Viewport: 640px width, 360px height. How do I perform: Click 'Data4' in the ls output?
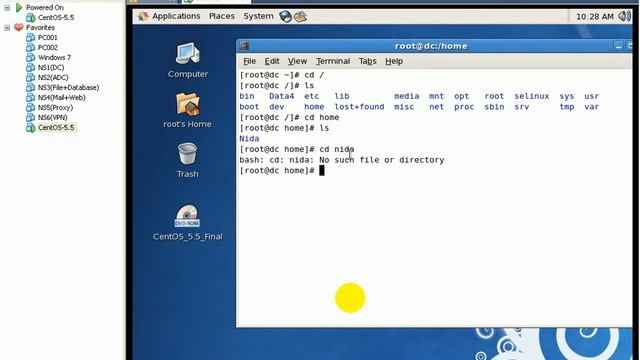tap(282, 96)
